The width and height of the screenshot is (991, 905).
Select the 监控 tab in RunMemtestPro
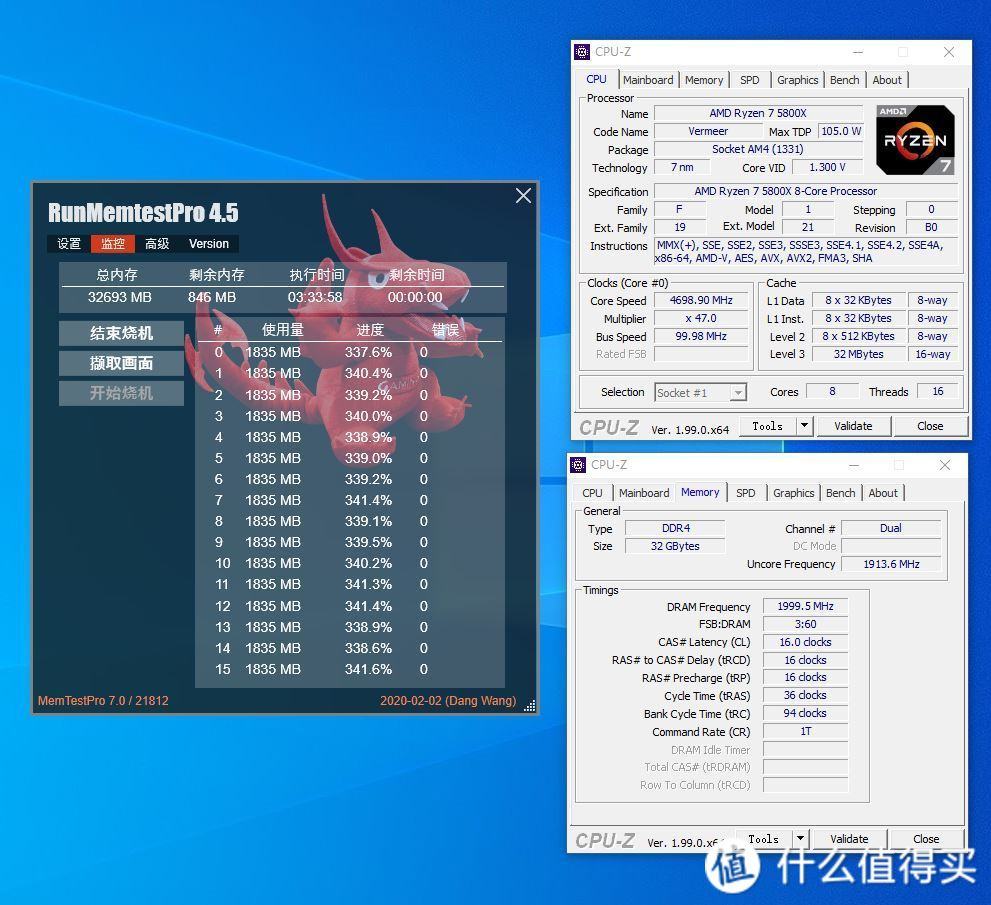tap(112, 244)
